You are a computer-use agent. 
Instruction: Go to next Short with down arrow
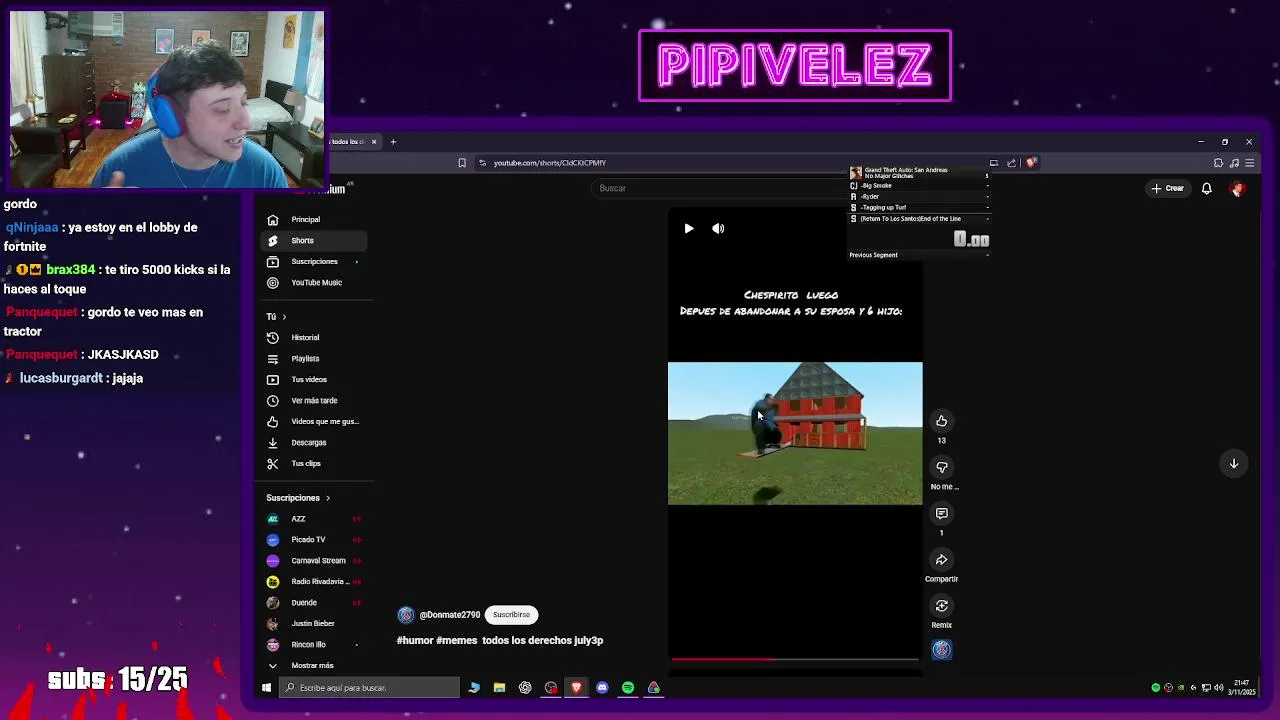pyautogui.click(x=1234, y=463)
